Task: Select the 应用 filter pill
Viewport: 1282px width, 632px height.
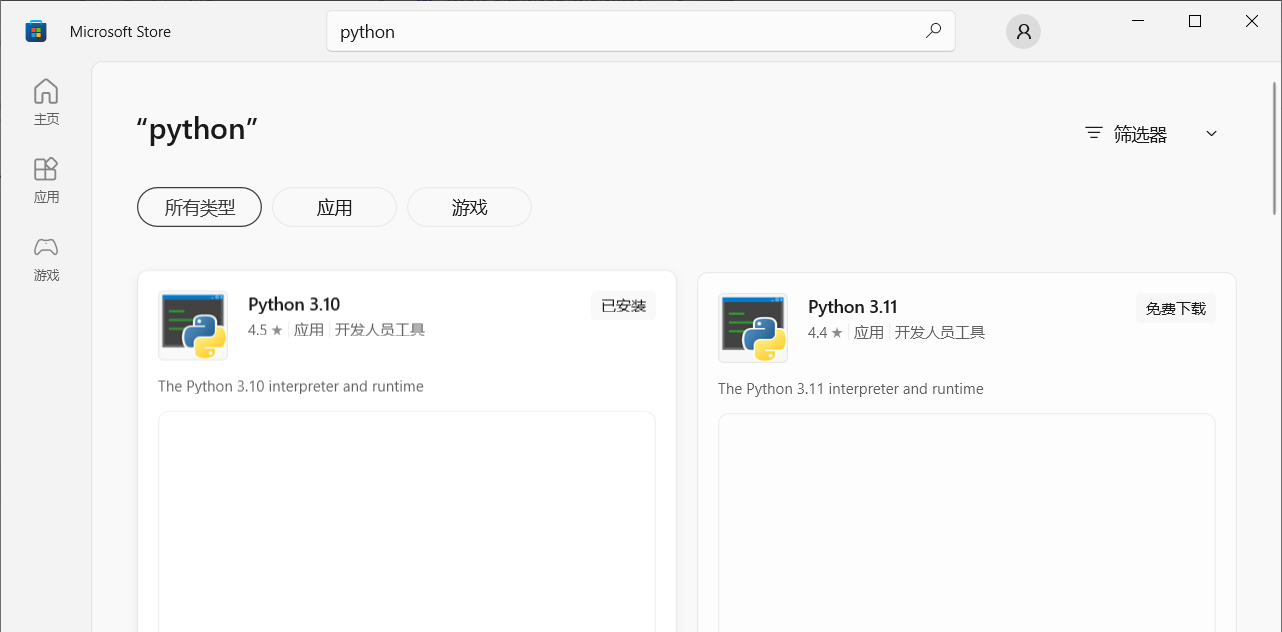Action: tap(334, 207)
